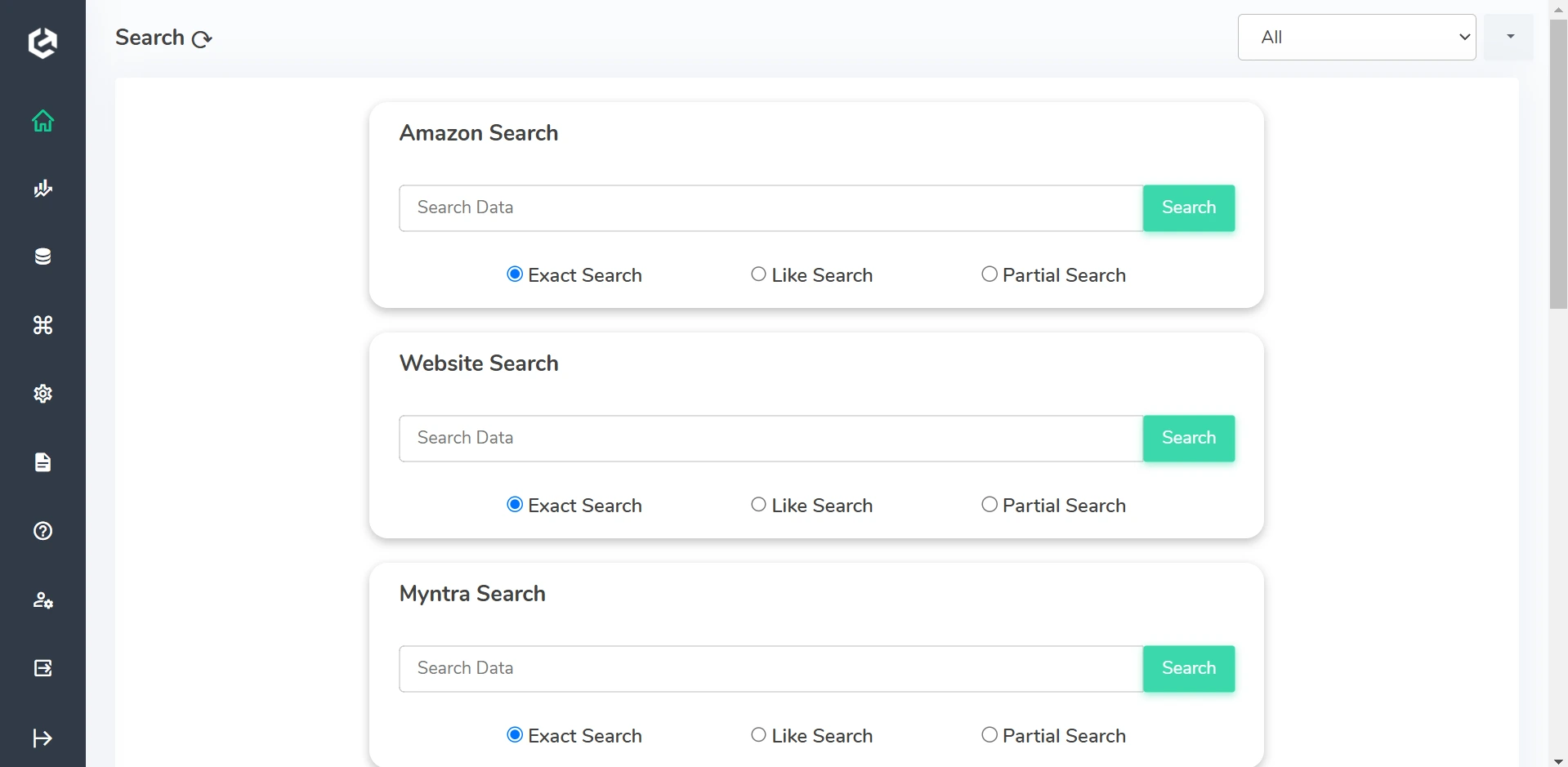Click Search button in Myntra Search
This screenshot has height=767, width=1568.
1189,669
